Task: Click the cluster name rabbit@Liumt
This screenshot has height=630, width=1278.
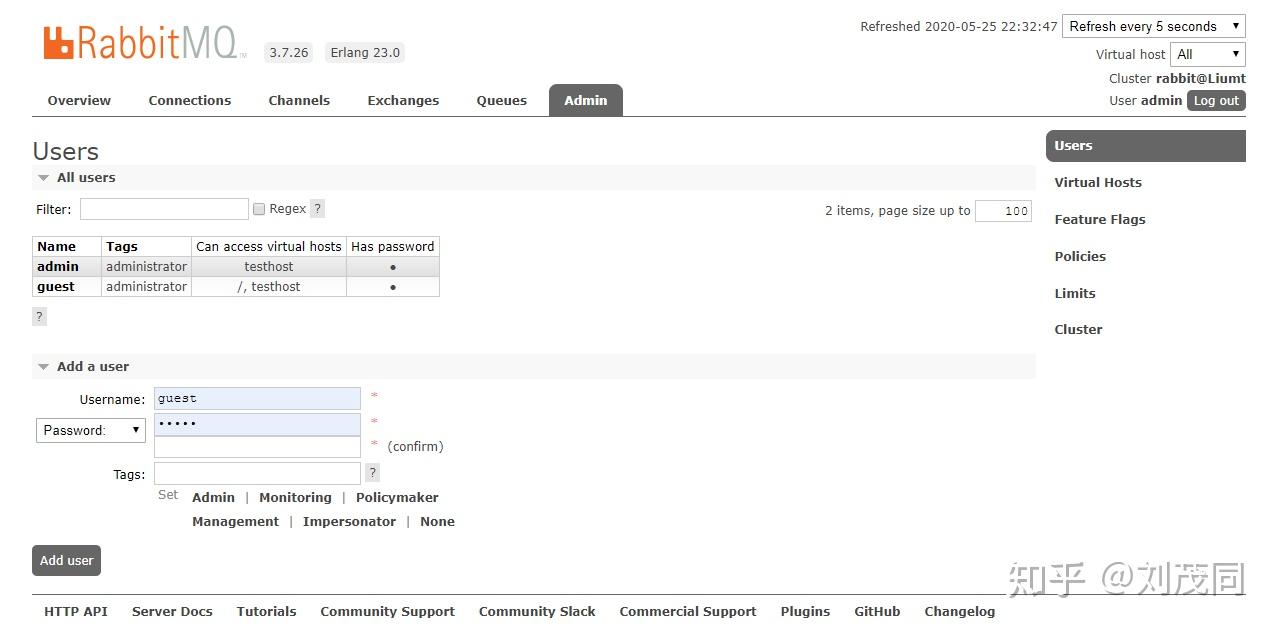Action: [x=1201, y=78]
